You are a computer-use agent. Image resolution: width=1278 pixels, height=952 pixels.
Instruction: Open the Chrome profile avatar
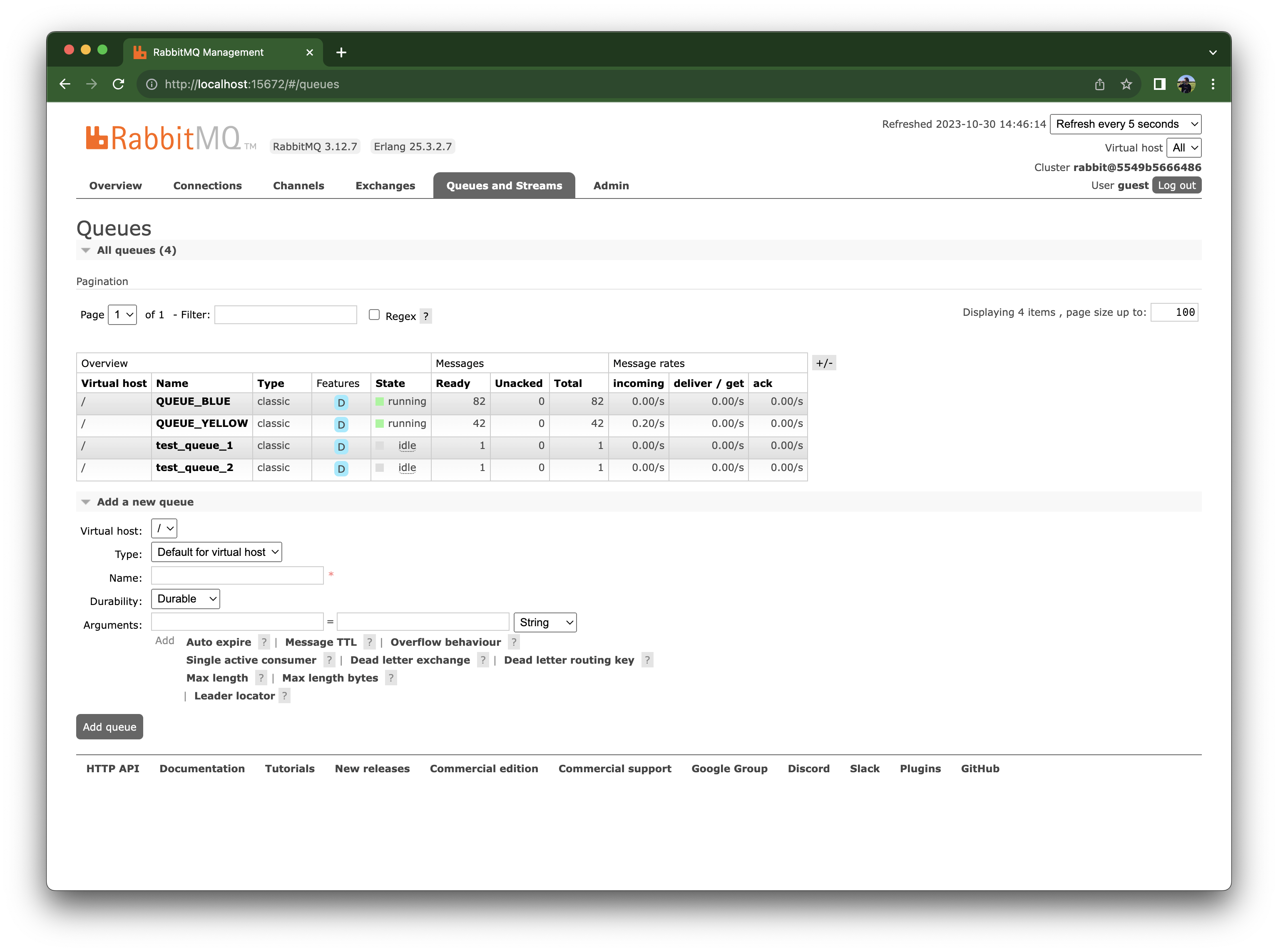(1186, 84)
